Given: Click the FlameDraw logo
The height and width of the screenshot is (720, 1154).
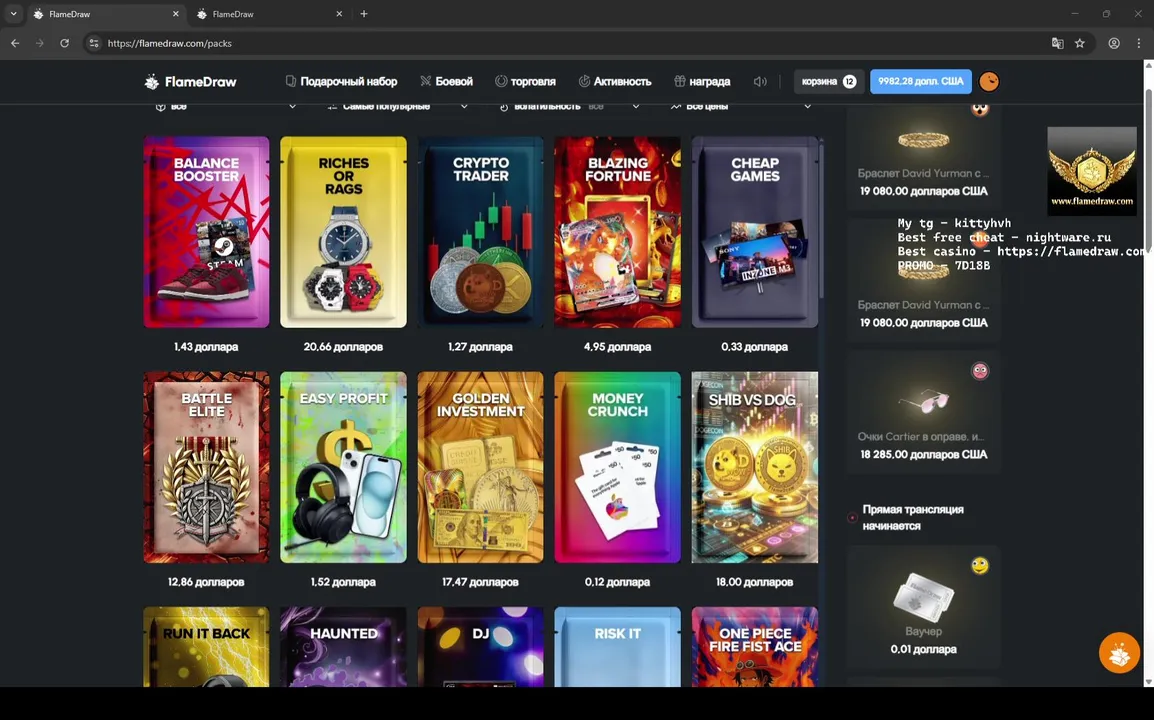Looking at the screenshot, I should click(x=190, y=82).
